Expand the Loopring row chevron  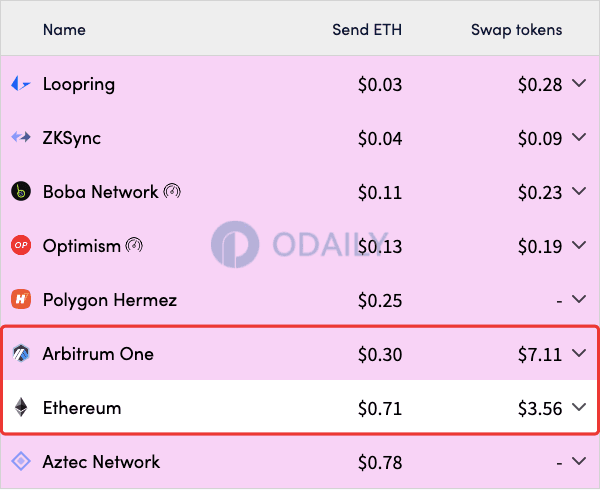(579, 83)
